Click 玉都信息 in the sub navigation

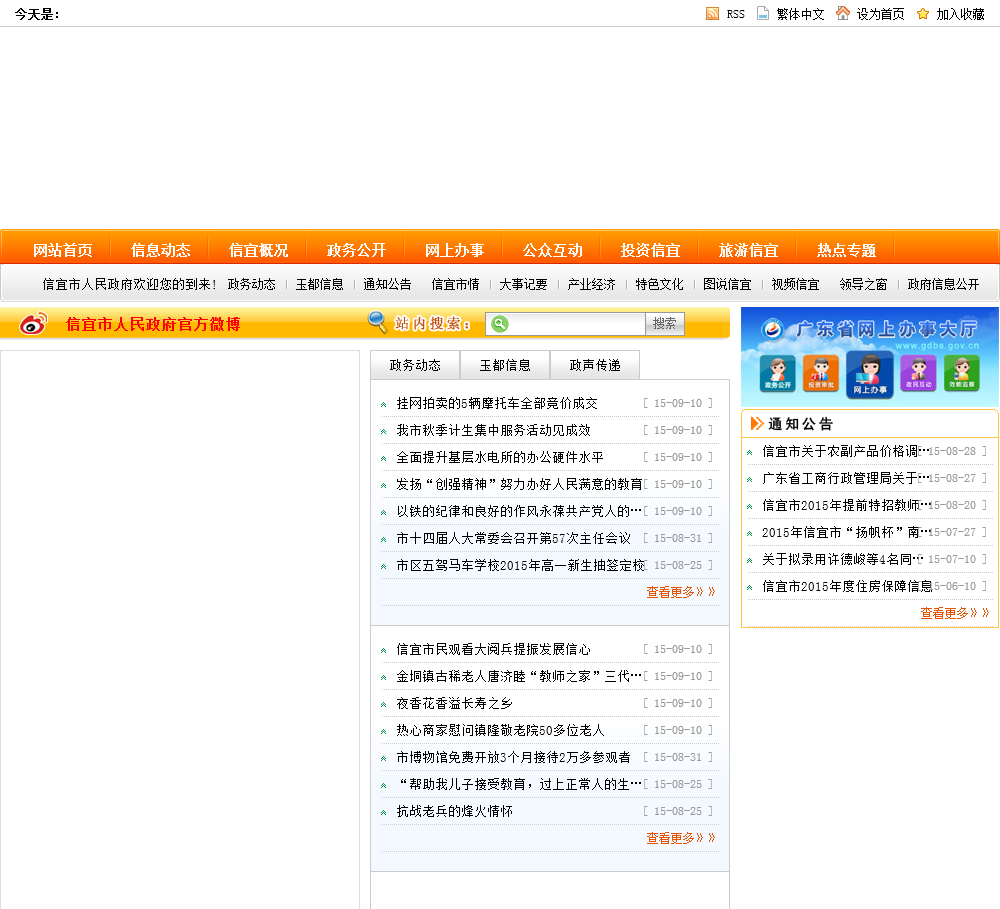tap(320, 284)
